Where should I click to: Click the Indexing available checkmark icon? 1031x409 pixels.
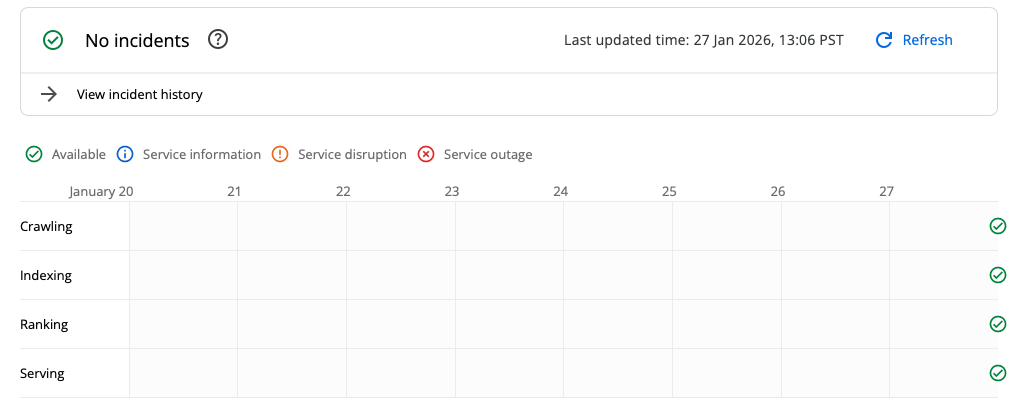click(997, 275)
